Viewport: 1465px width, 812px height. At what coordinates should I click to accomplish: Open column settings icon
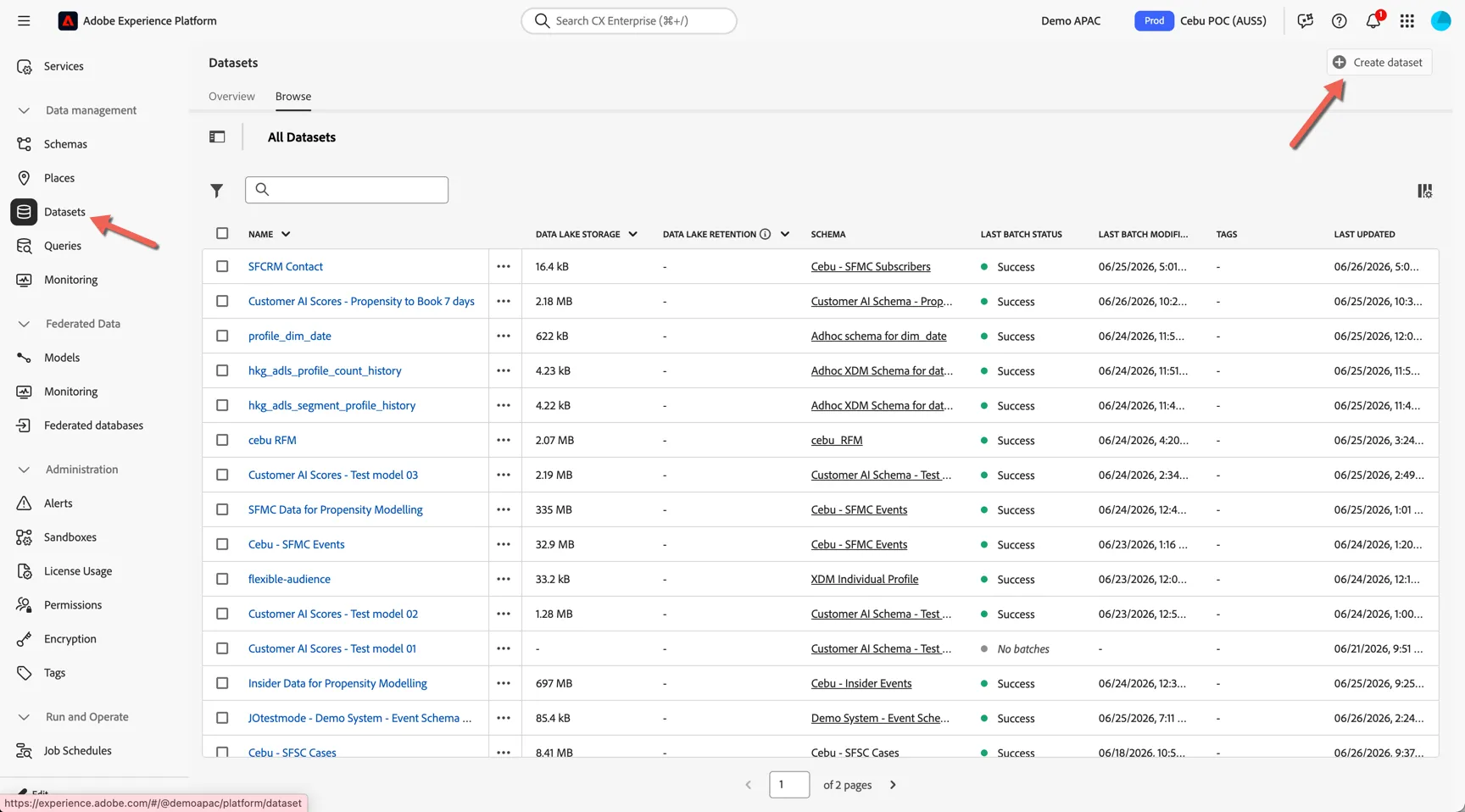[1425, 191]
